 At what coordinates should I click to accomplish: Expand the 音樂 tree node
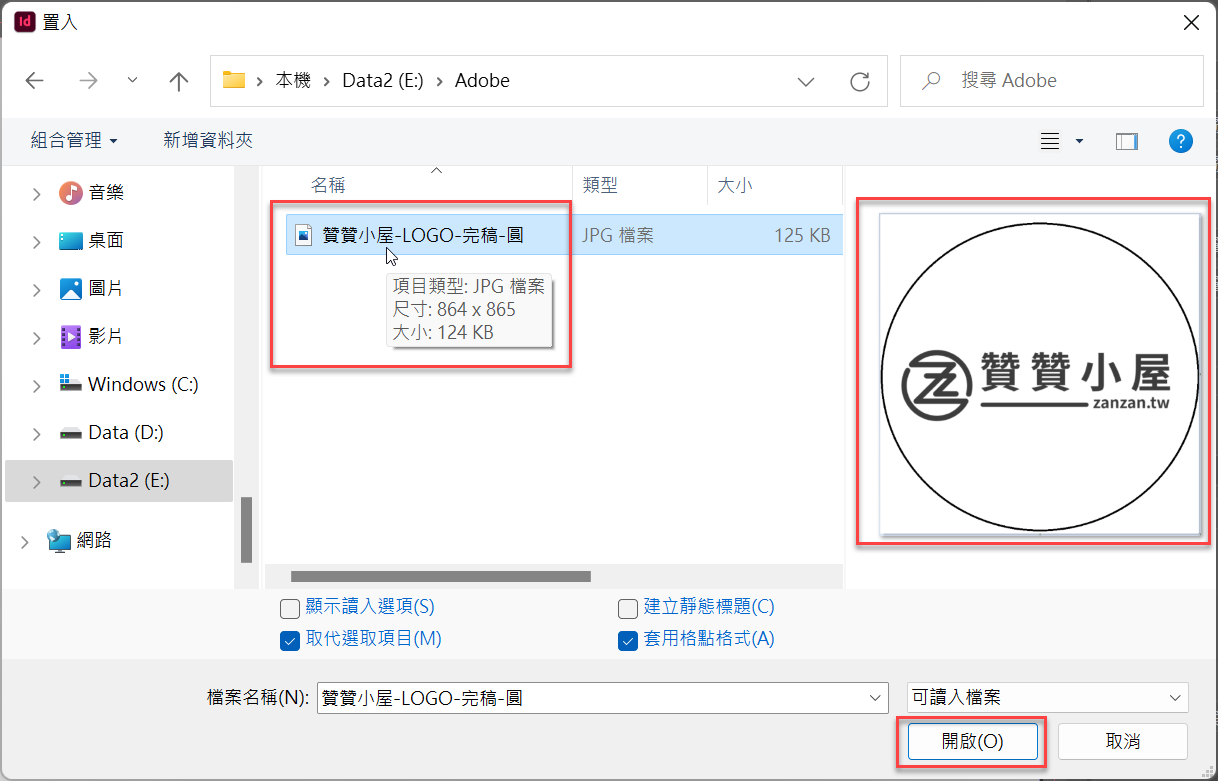coord(37,194)
